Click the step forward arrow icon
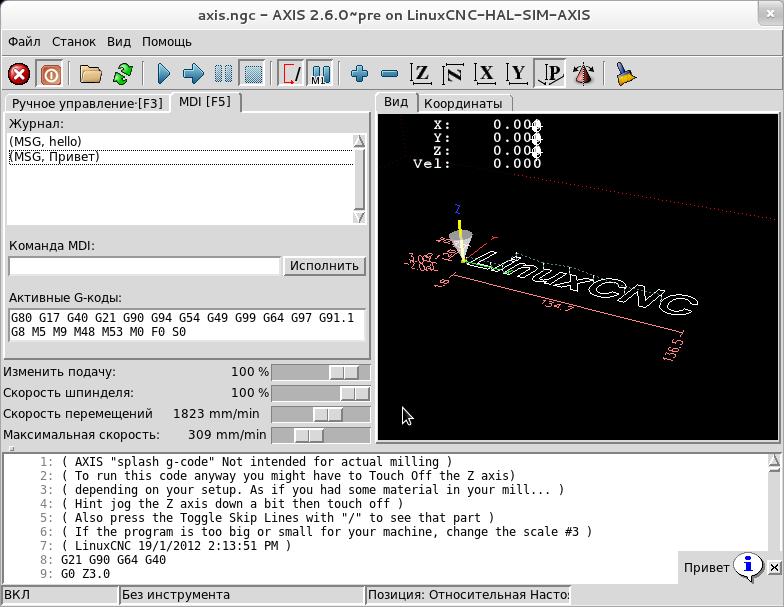Image resolution: width=784 pixels, height=607 pixels. point(194,74)
